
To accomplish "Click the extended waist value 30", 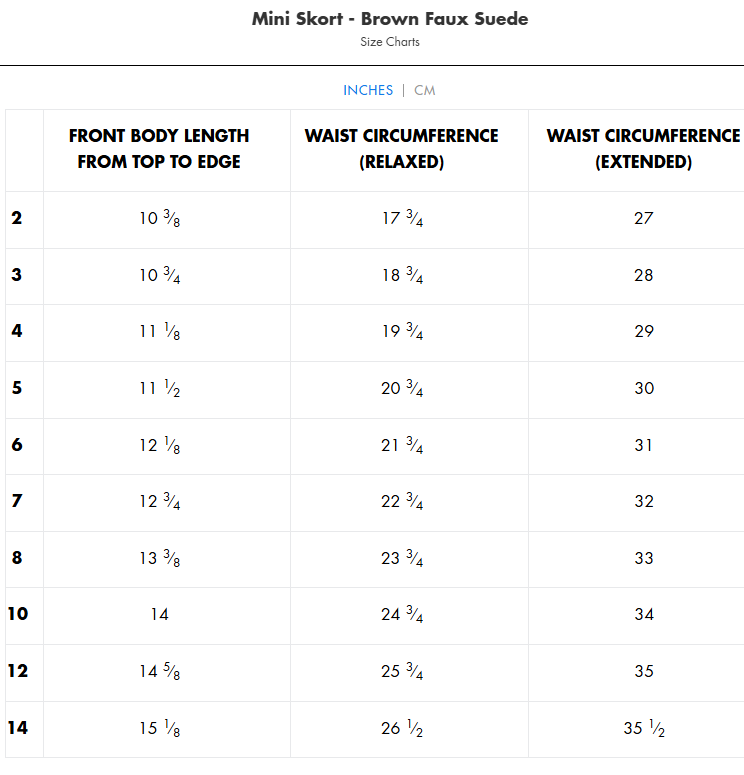I will pyautogui.click(x=644, y=388).
